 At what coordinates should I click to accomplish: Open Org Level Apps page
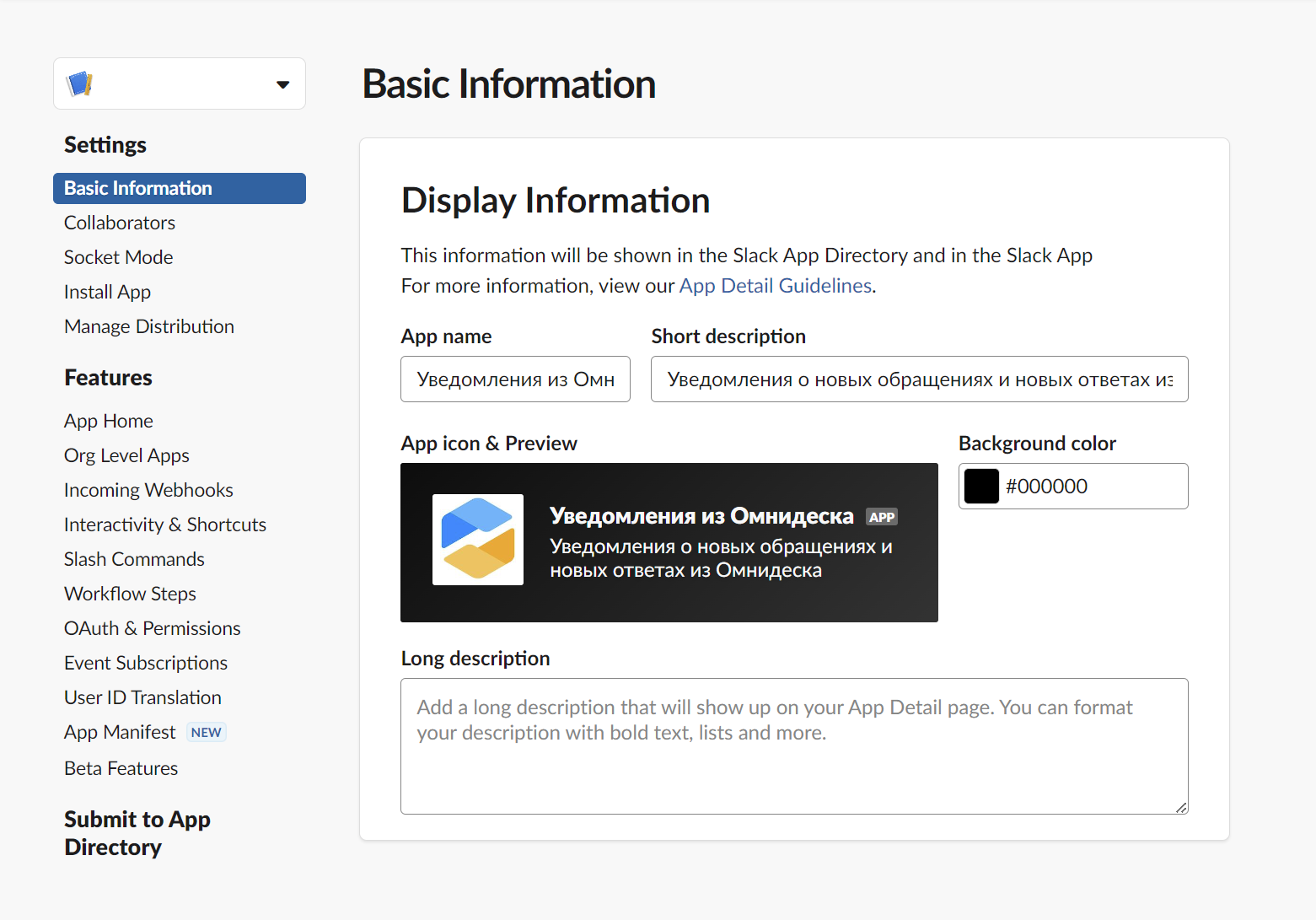tap(126, 455)
